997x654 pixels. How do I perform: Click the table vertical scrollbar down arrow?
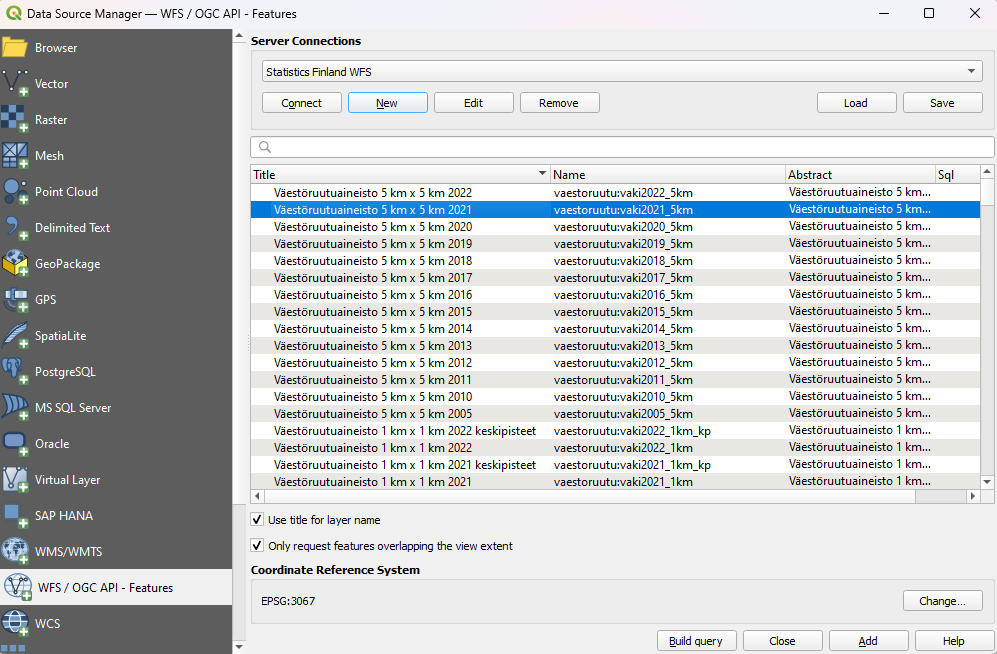click(987, 482)
